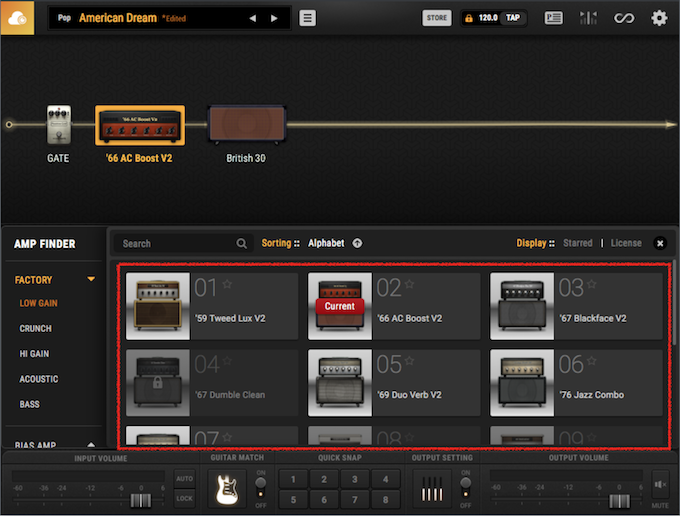Image resolution: width=680 pixels, height=516 pixels.
Task: Select the BASS category
Action: coord(29,404)
